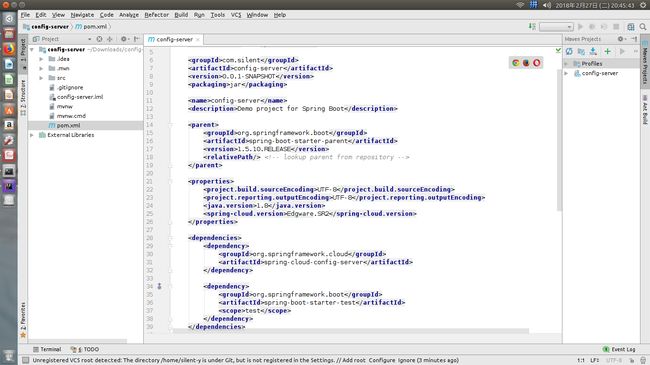Viewport: 650px width, 365px height.
Task: Add Maven project with plus icon
Action: coord(607,51)
